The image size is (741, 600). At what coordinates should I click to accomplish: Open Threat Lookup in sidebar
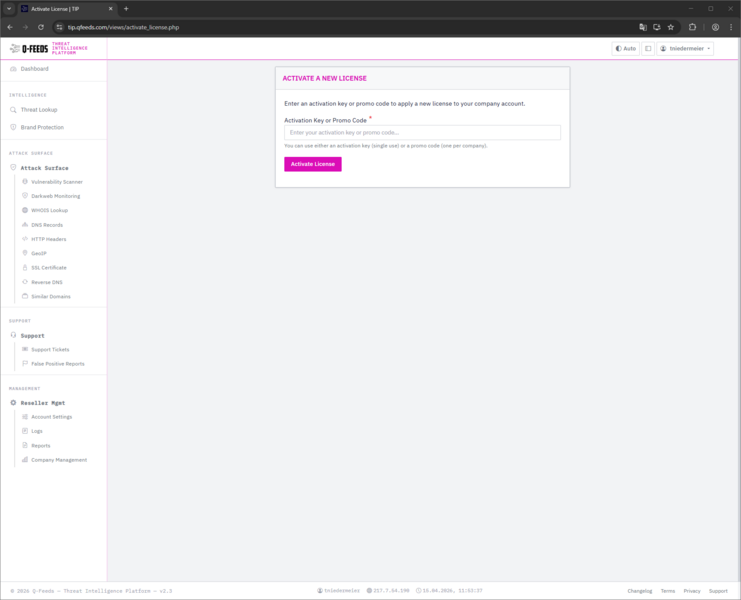coord(39,110)
